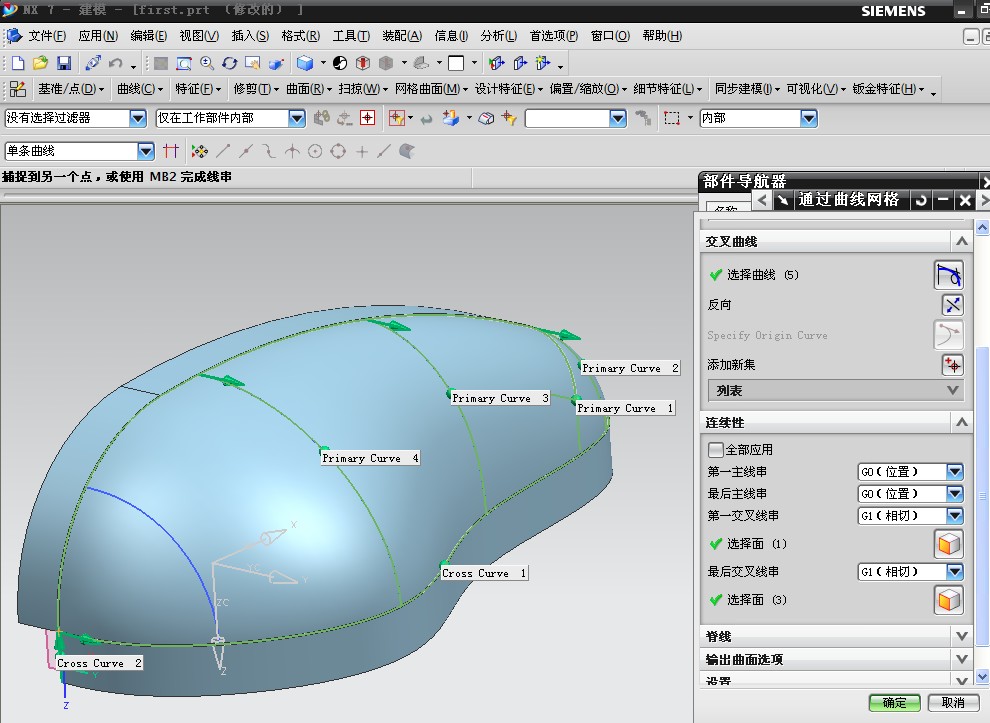Viewport: 990px width, 723px height.
Task: Click the 添加新集 add new set icon
Action: [951, 365]
